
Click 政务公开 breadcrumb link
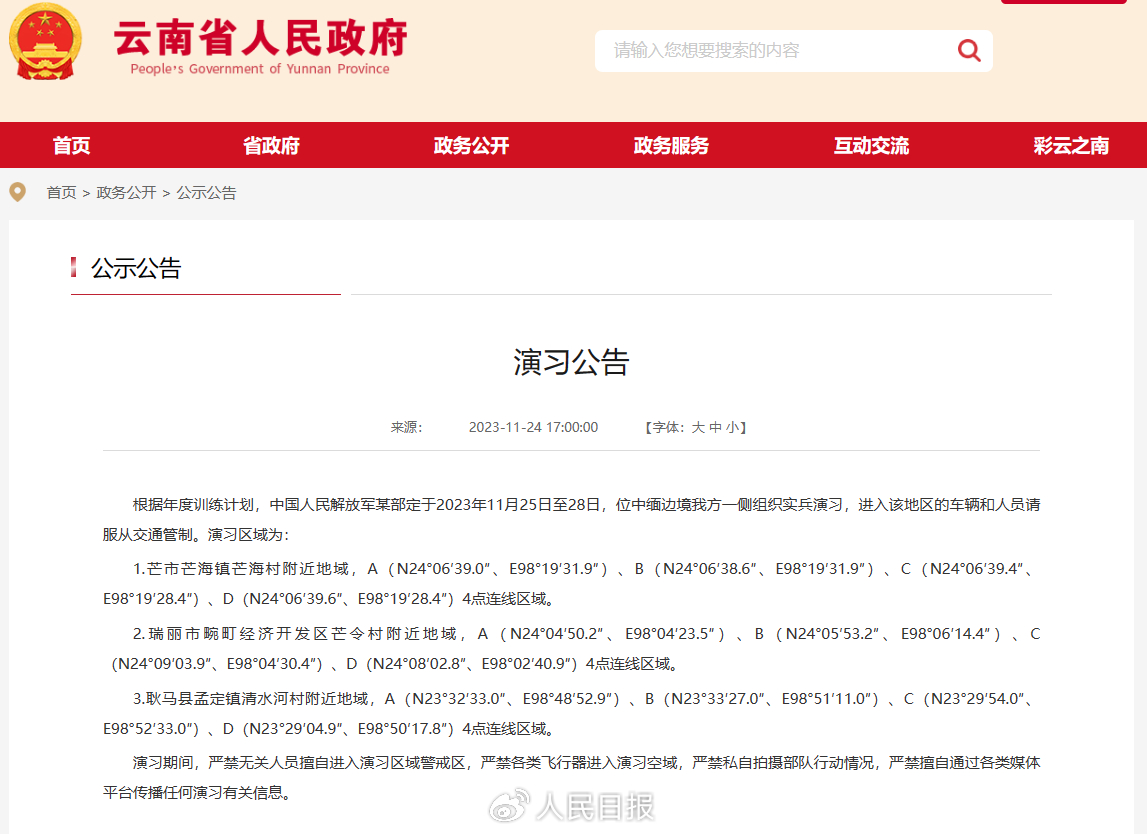[x=127, y=192]
